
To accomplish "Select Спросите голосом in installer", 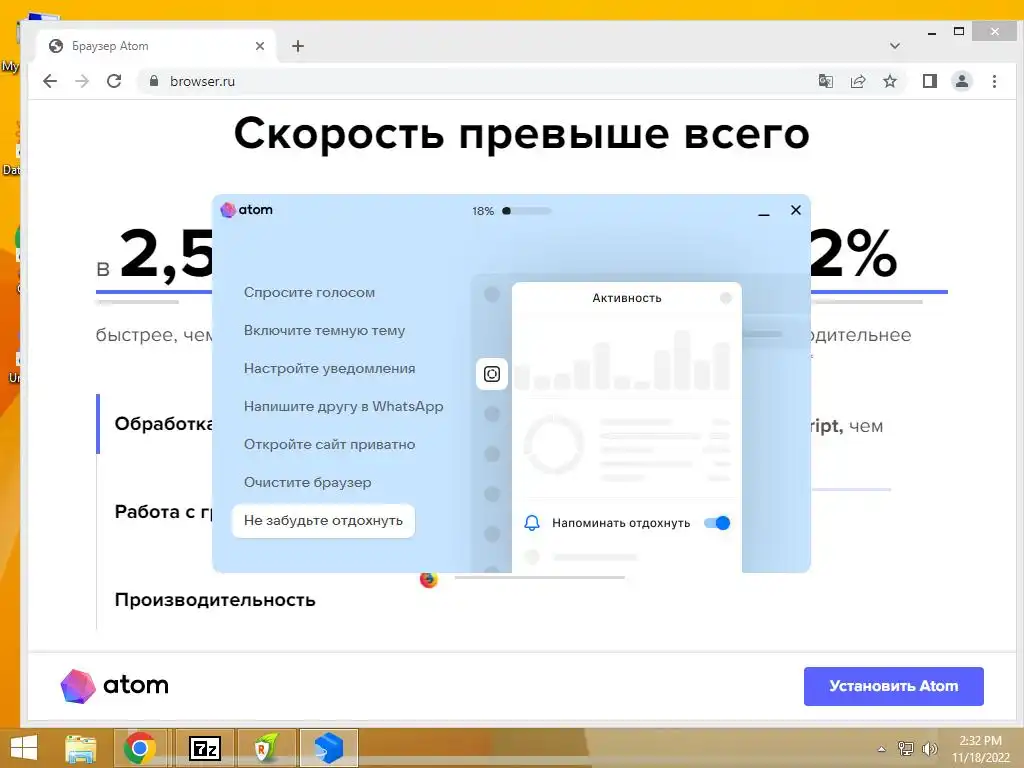I will [310, 292].
